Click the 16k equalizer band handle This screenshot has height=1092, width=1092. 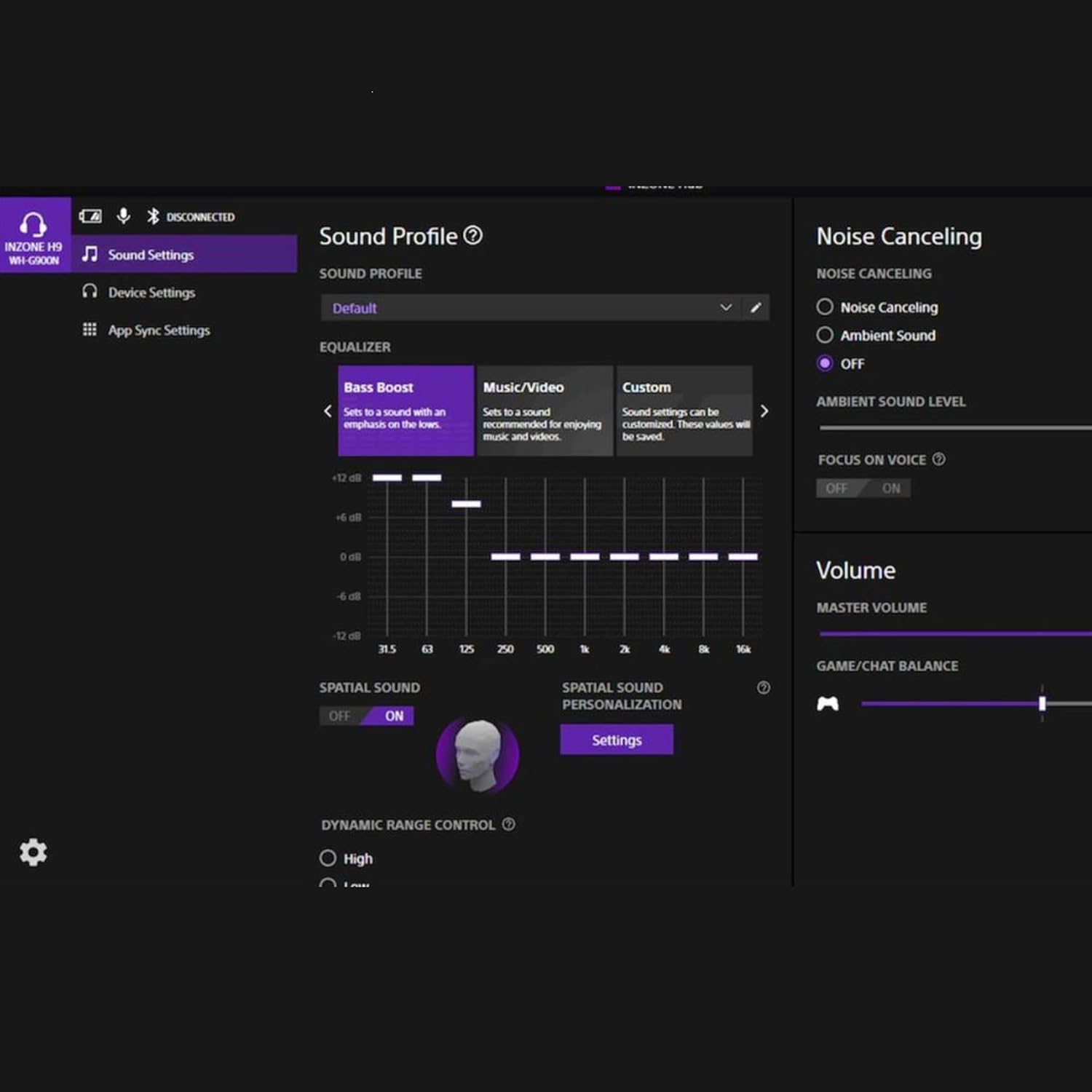(743, 556)
